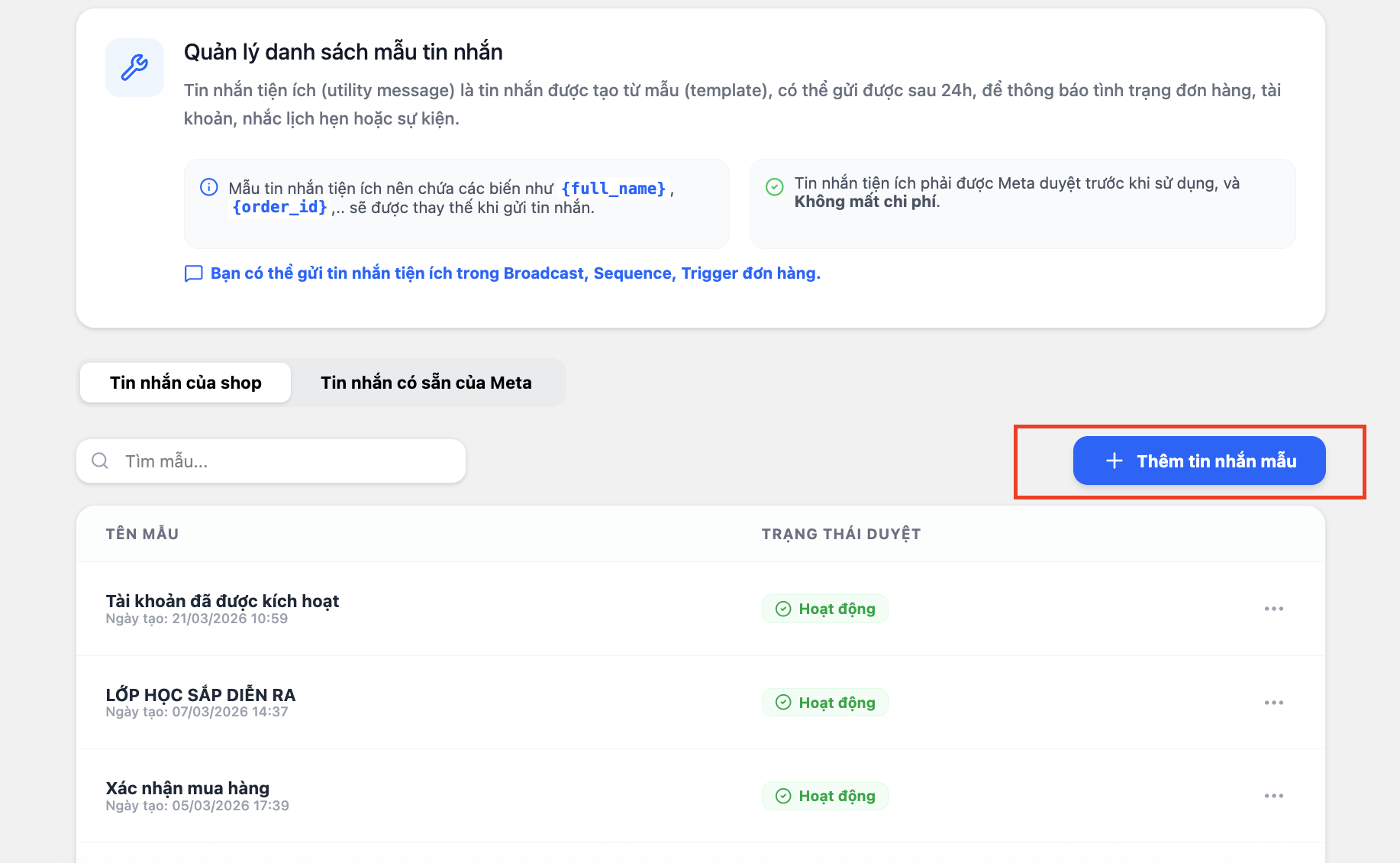The image size is (1400, 863).
Task: Click Hoạt động badge for Tài khoản đã được kích hoạt
Action: pyautogui.click(x=825, y=609)
